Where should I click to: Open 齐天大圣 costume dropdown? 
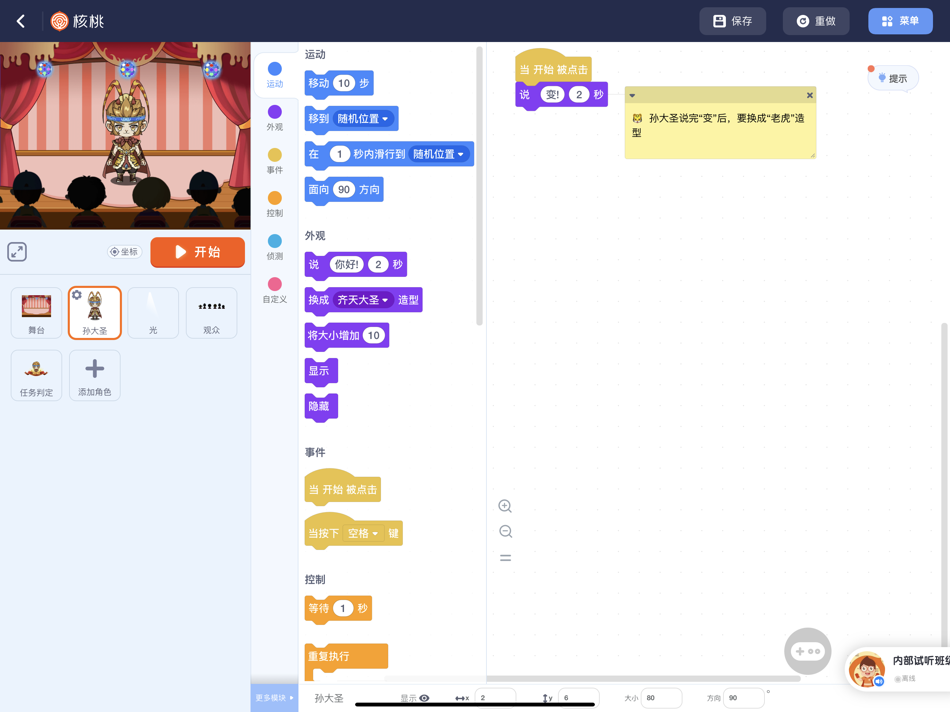point(363,300)
